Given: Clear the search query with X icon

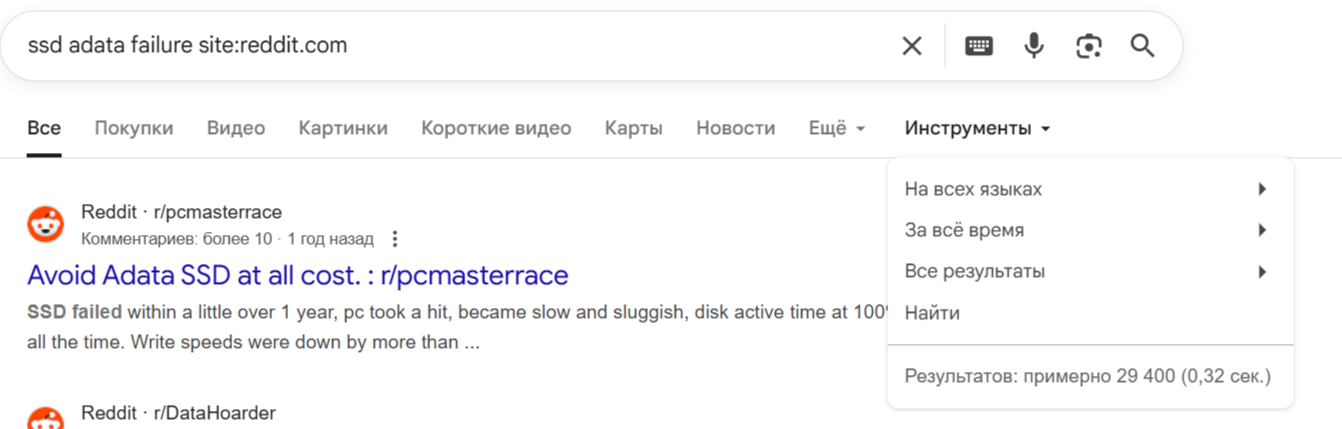Looking at the screenshot, I should [912, 46].
